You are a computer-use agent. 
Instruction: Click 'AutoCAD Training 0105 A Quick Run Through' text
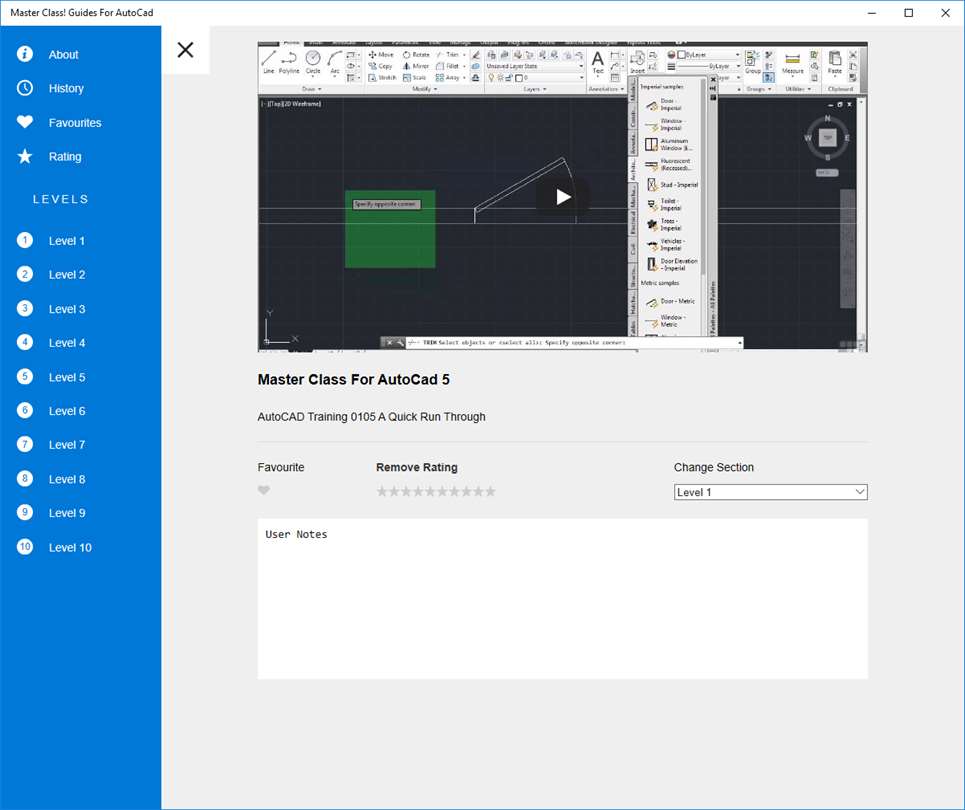(x=371, y=417)
